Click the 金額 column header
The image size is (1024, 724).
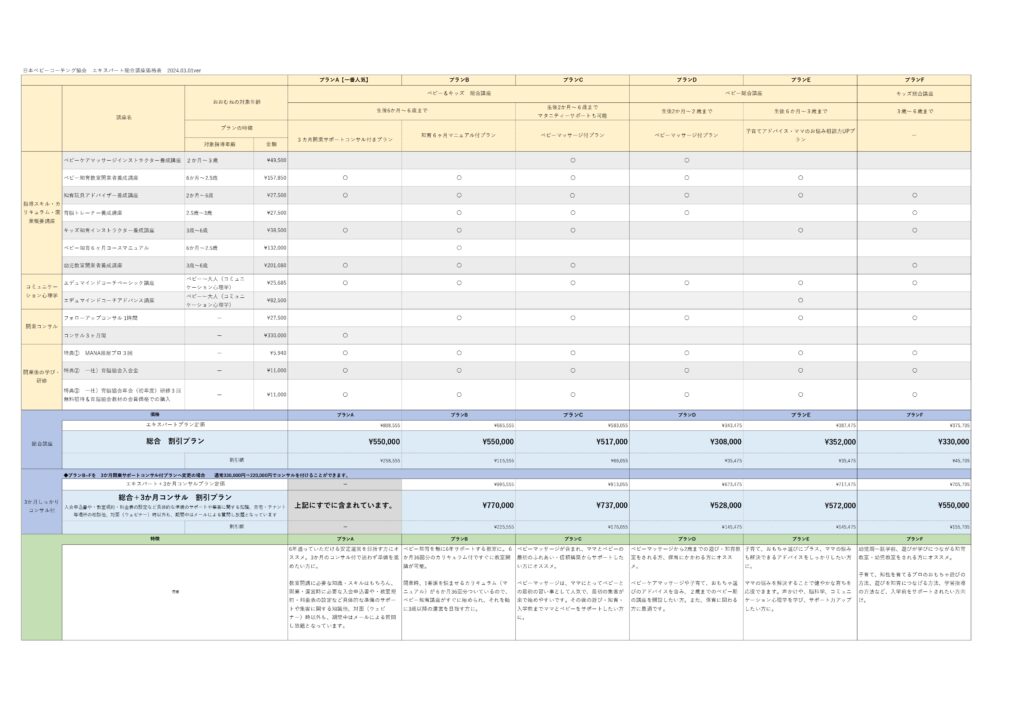(x=271, y=144)
